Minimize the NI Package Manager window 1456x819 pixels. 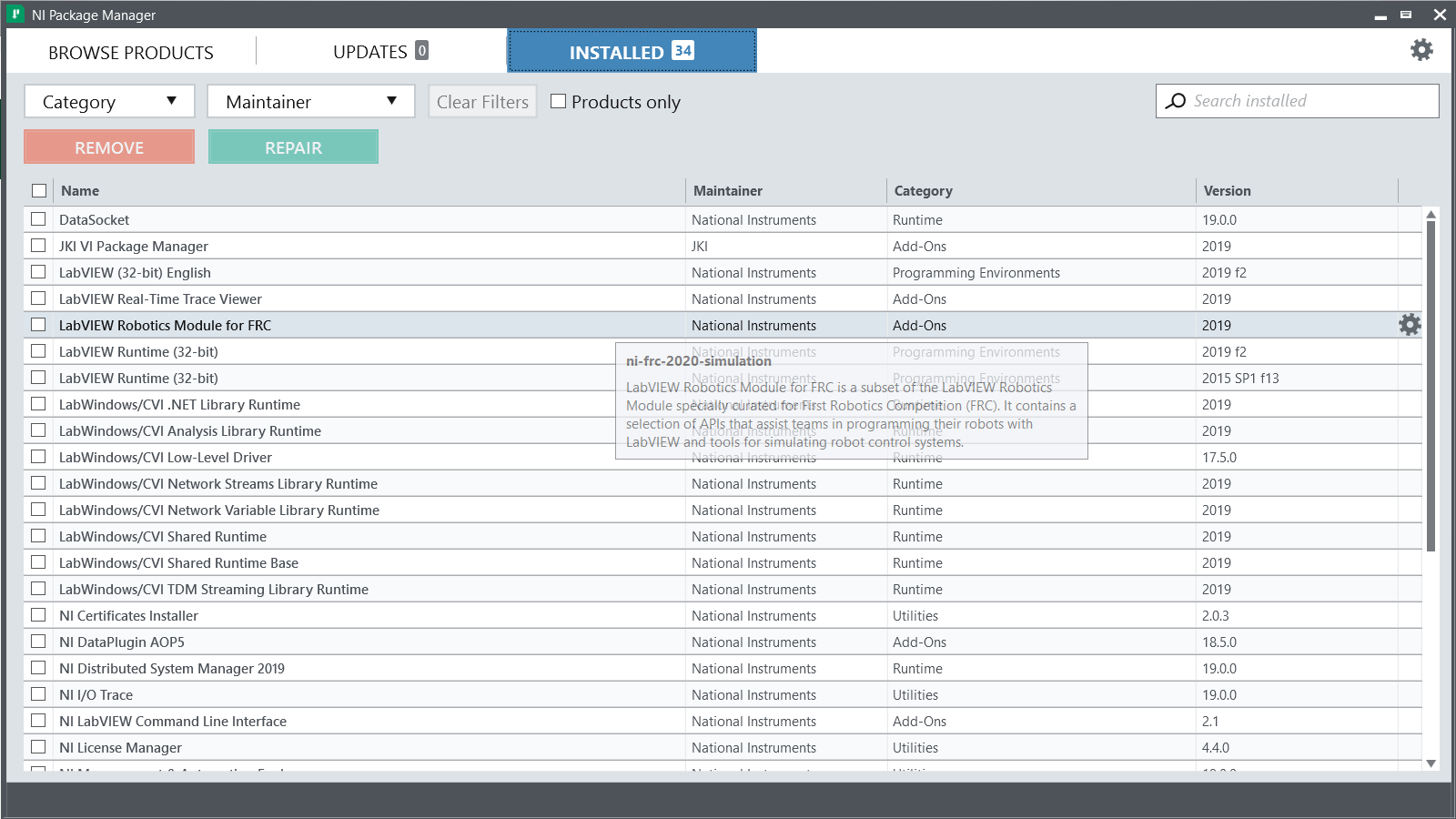[1380, 15]
